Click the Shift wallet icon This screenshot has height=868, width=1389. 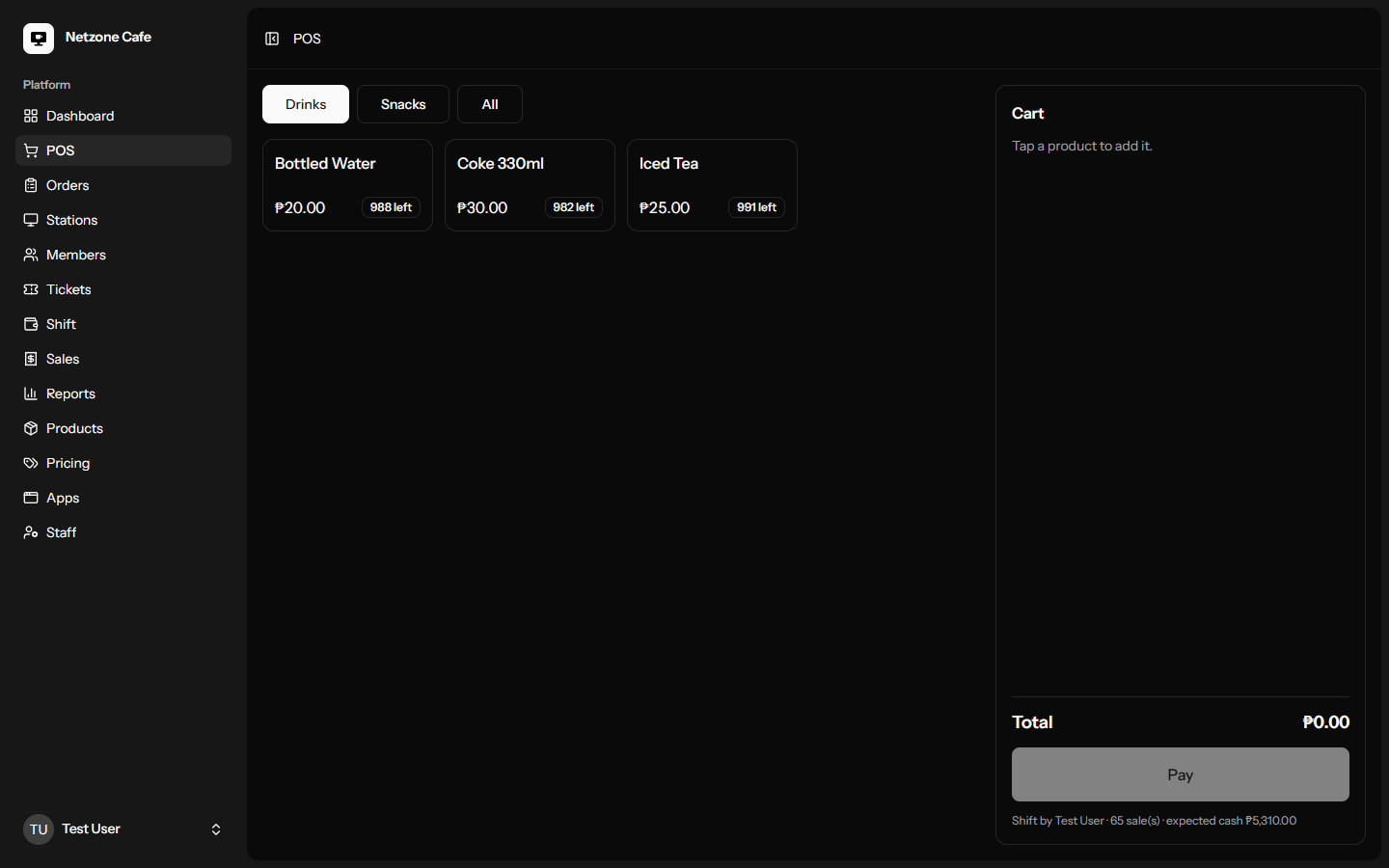point(31,324)
